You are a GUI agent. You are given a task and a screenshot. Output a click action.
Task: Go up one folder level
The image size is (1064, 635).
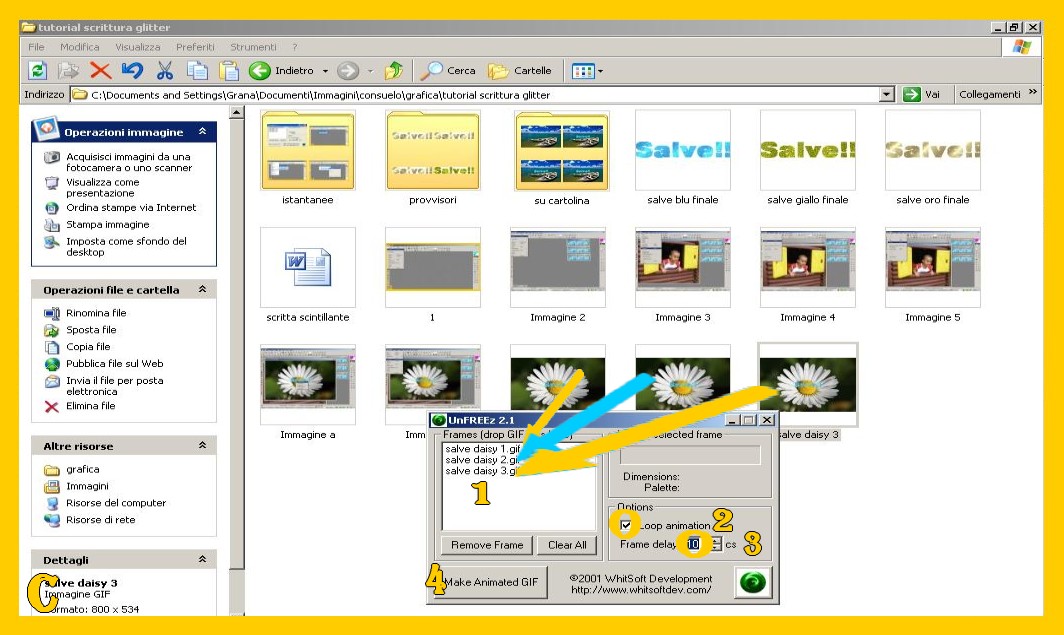coord(394,71)
